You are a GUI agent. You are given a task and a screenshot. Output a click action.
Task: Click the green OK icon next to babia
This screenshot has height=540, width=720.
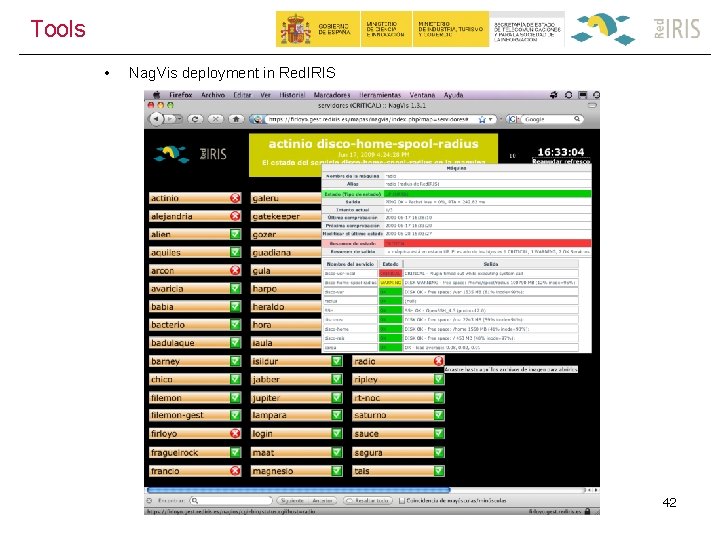(x=235, y=306)
